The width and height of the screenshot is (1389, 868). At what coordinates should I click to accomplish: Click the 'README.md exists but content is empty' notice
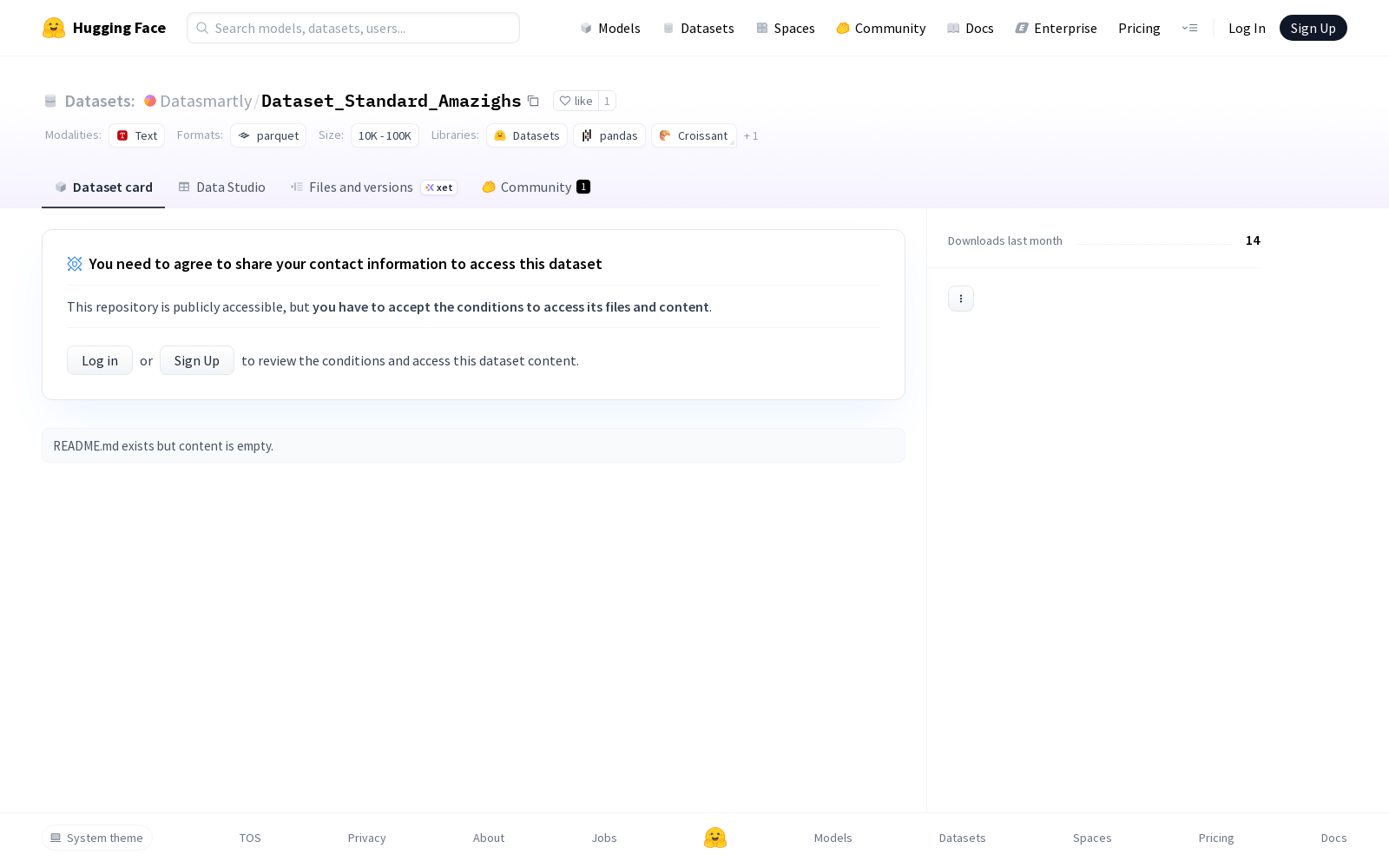(473, 445)
